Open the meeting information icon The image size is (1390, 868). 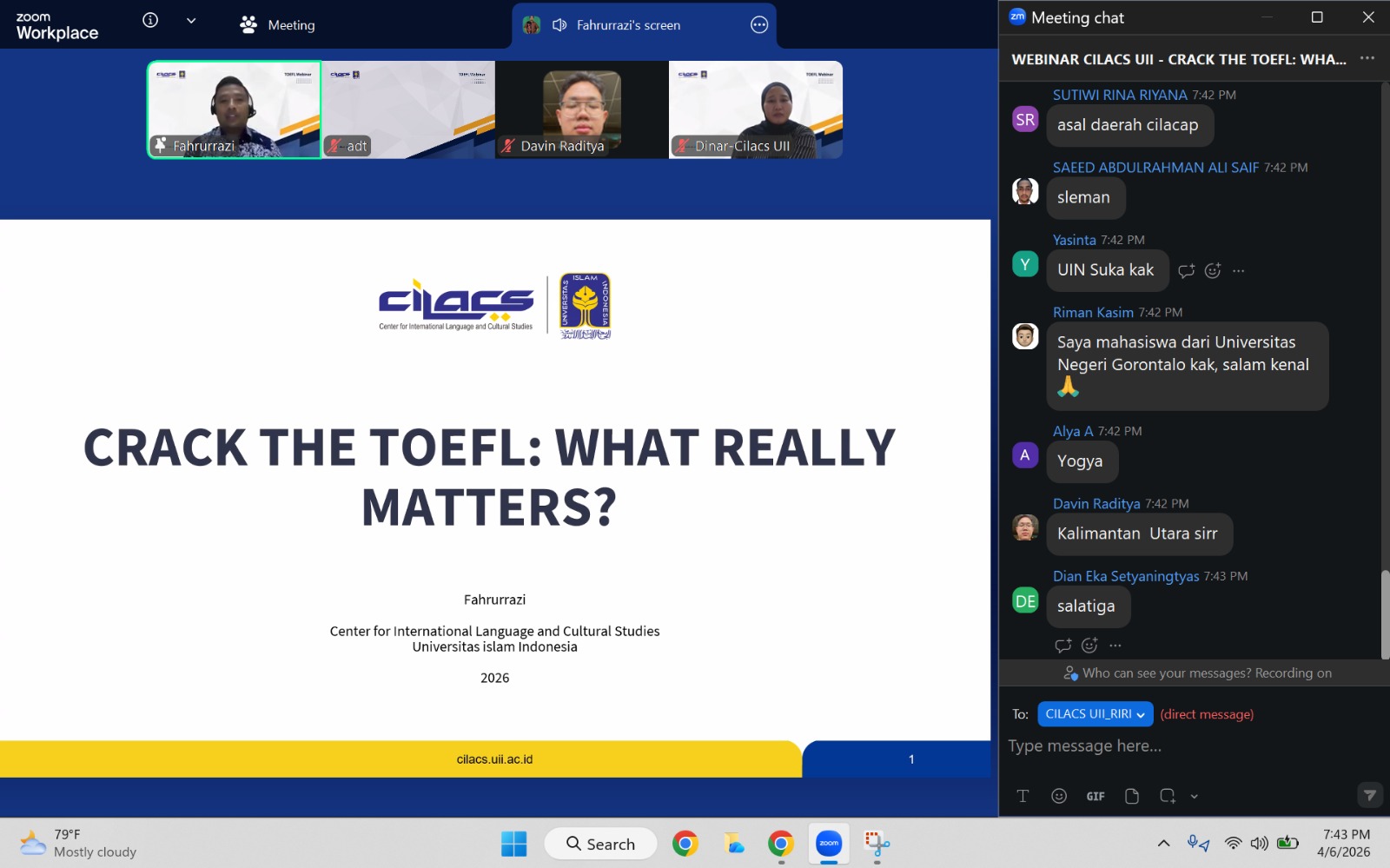pyautogui.click(x=150, y=21)
